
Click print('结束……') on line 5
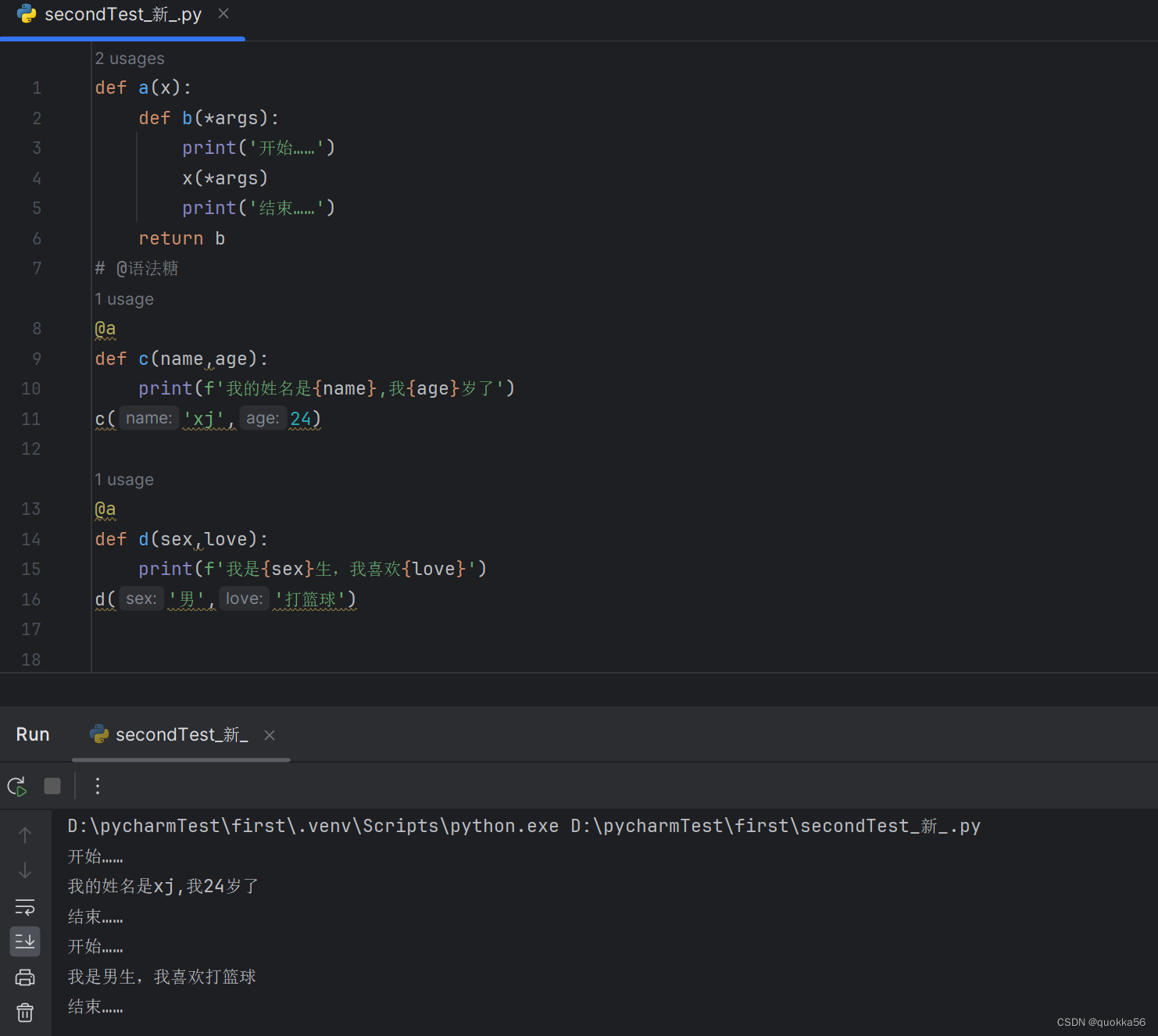[259, 208]
